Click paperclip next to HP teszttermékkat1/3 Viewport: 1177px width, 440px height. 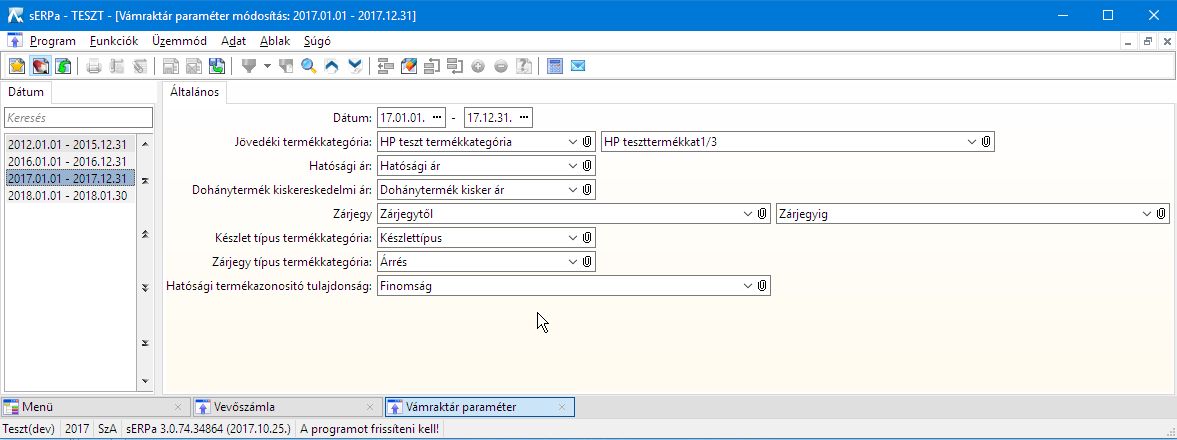pyautogui.click(x=986, y=142)
